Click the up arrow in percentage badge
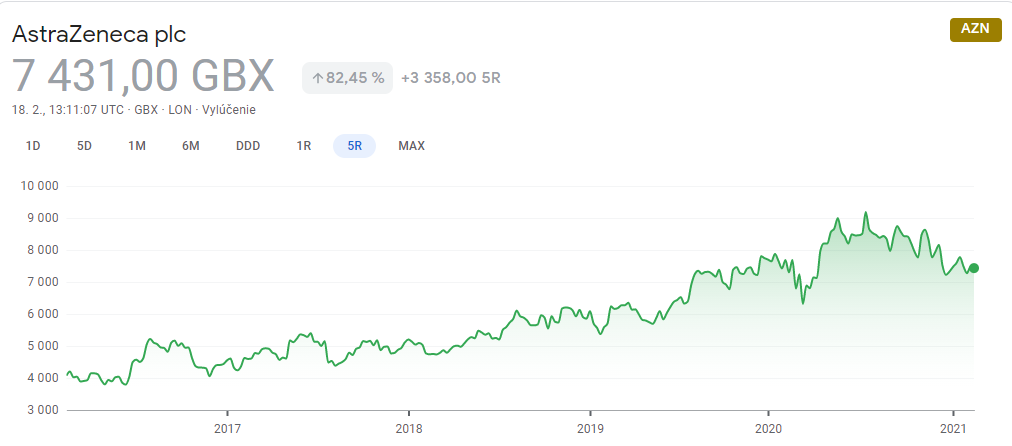Viewport: 1012px width, 446px height. 317,79
